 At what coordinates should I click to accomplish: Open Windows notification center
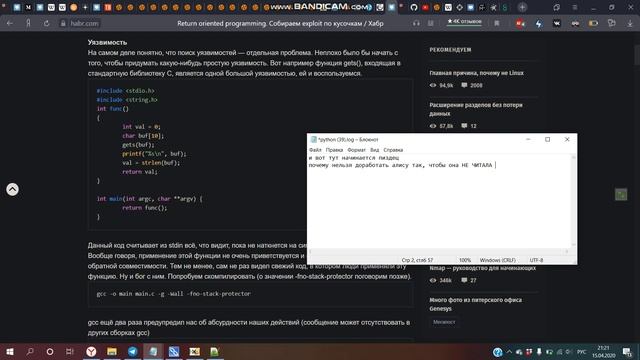point(628,351)
